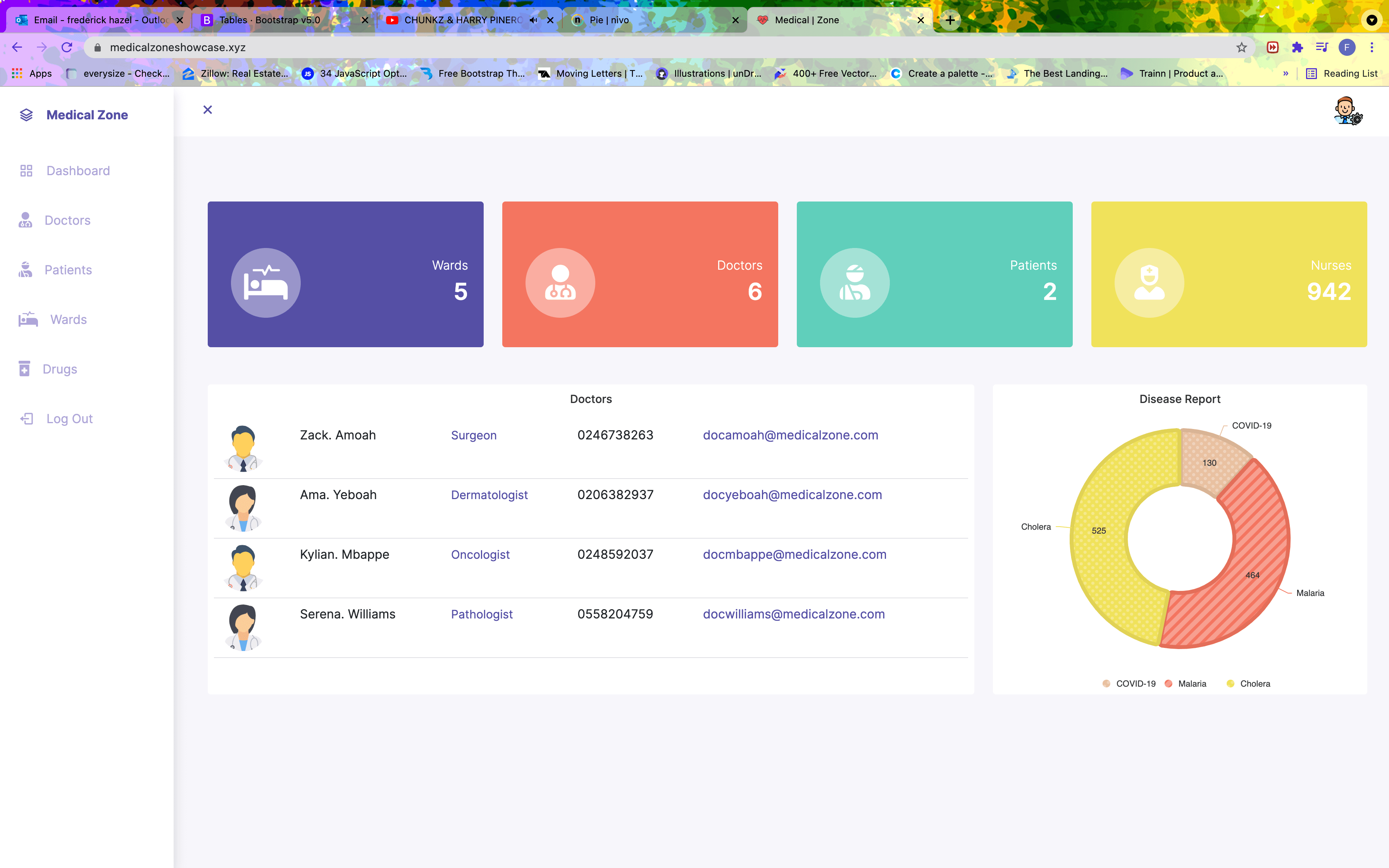Click the Log Out icon link
The image size is (1389, 868).
[x=26, y=418]
